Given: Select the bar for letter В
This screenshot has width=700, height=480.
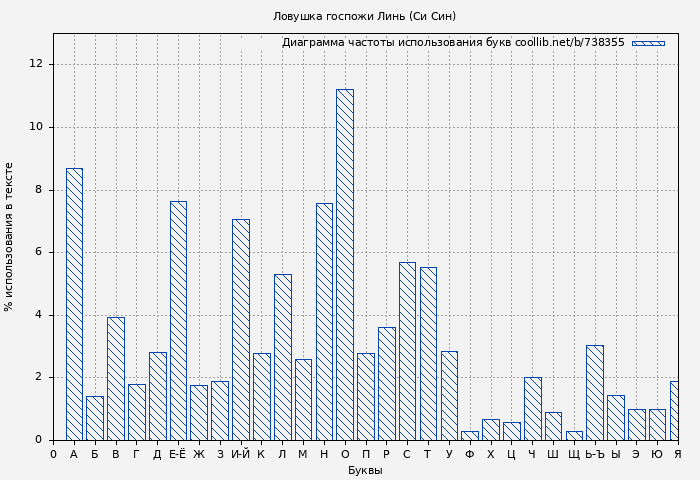Looking at the screenshot, I should coord(116,379).
